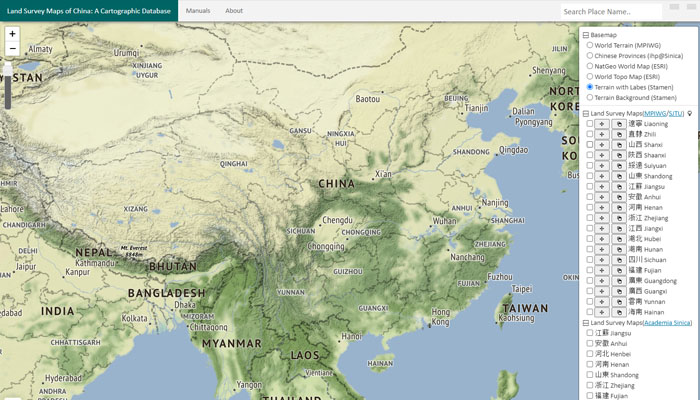Image resolution: width=700 pixels, height=400 pixels.
Task: Click the crosshair icon in the Hunan row
Action: tap(602, 249)
